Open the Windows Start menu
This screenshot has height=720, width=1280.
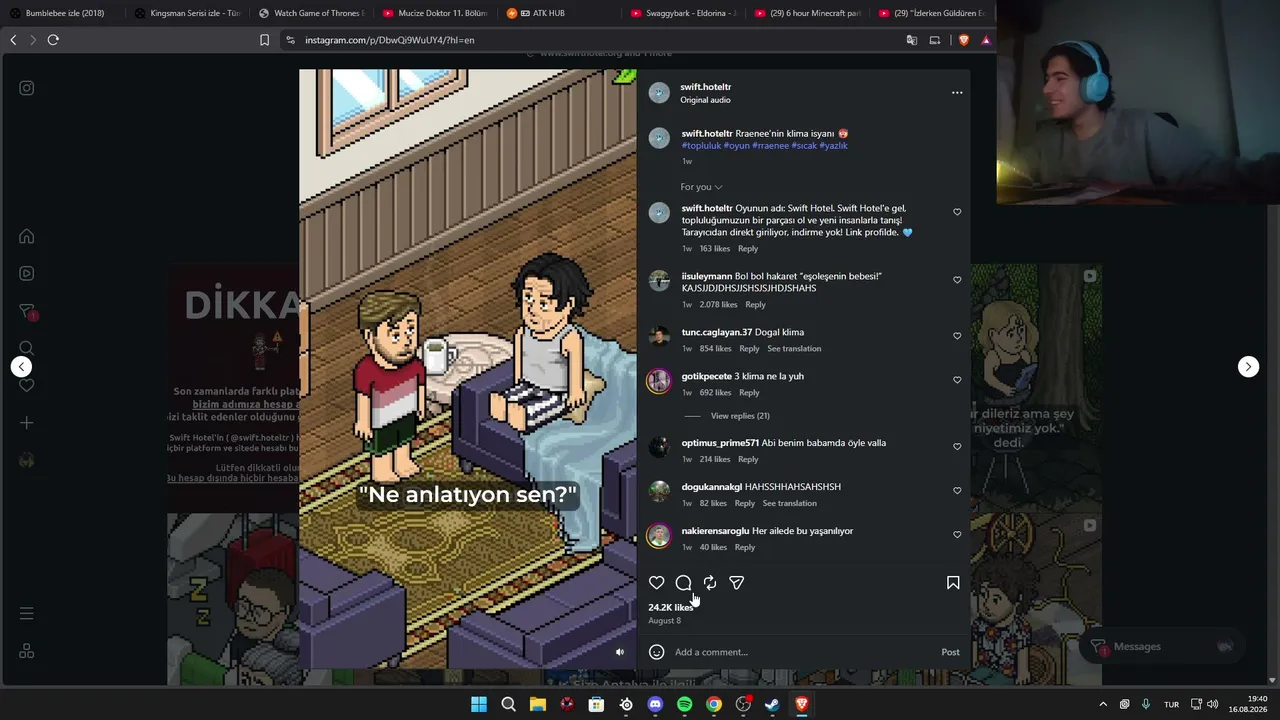pyautogui.click(x=479, y=704)
